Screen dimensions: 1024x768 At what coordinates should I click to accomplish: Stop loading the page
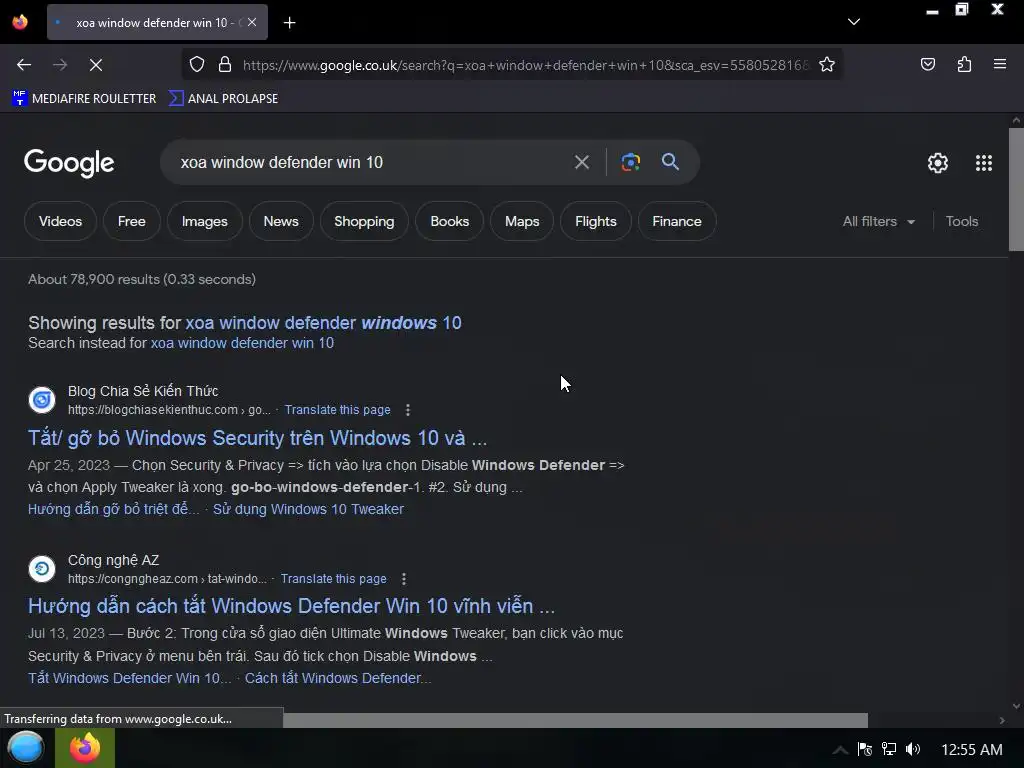click(95, 65)
